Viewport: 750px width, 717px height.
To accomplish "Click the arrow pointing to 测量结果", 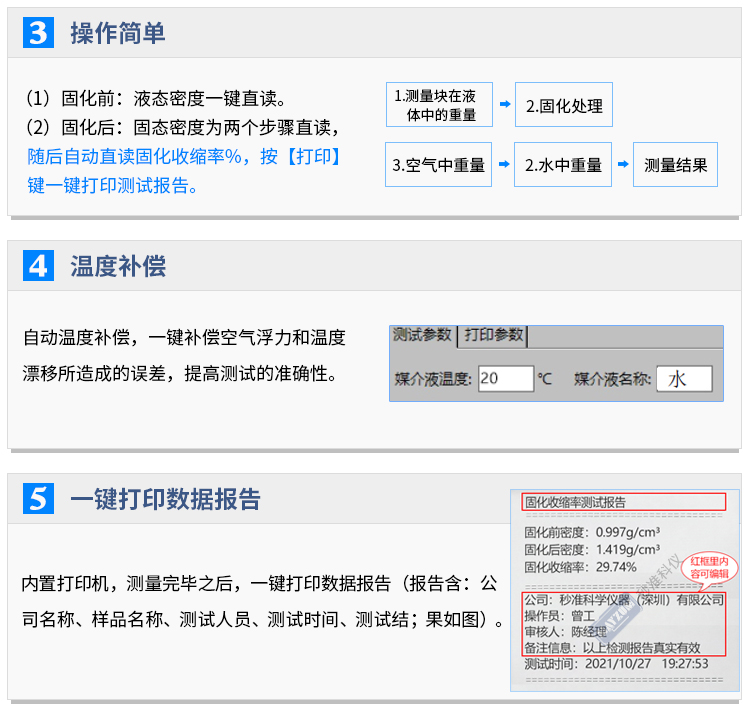I will click(x=622, y=165).
